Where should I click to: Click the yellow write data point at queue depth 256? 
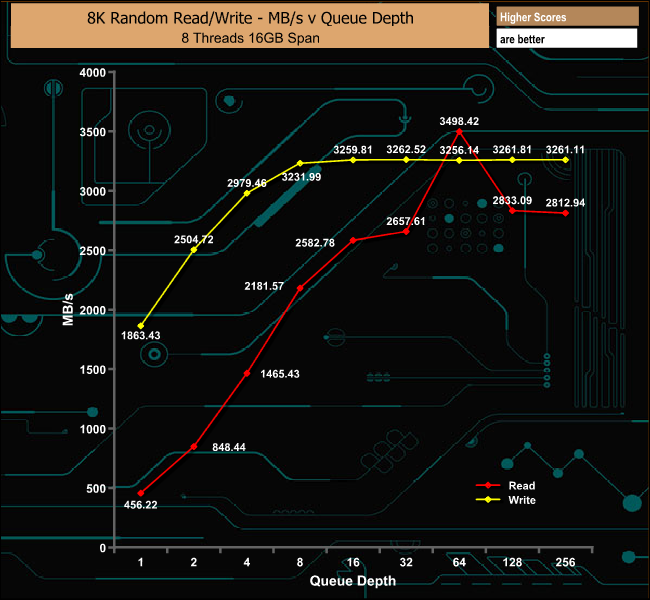pyautogui.click(x=565, y=160)
